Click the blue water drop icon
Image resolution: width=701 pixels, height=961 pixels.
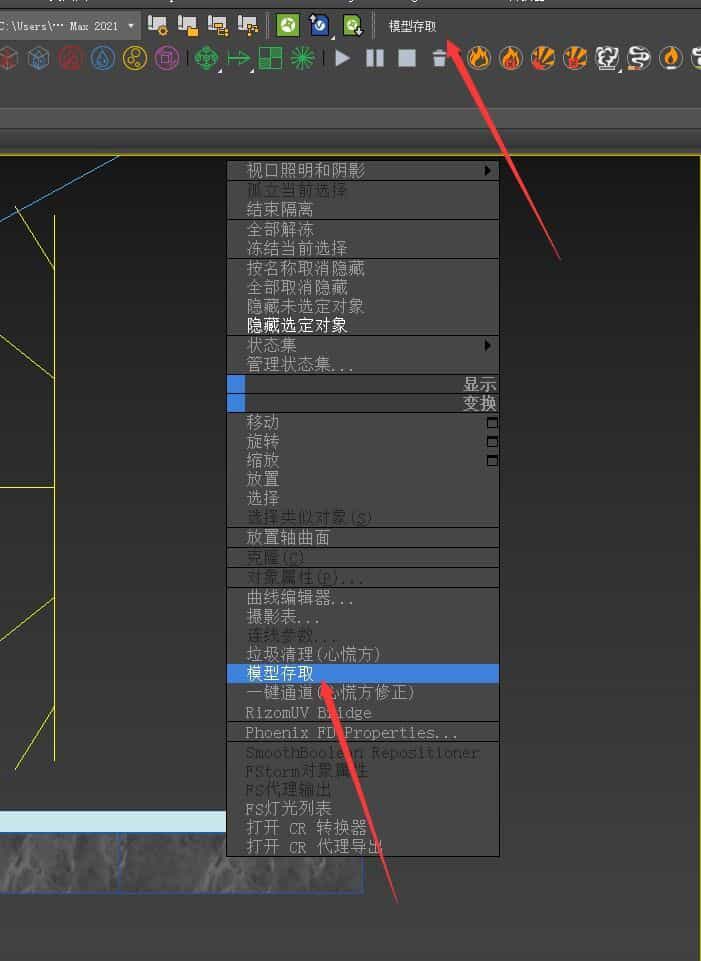tap(102, 59)
